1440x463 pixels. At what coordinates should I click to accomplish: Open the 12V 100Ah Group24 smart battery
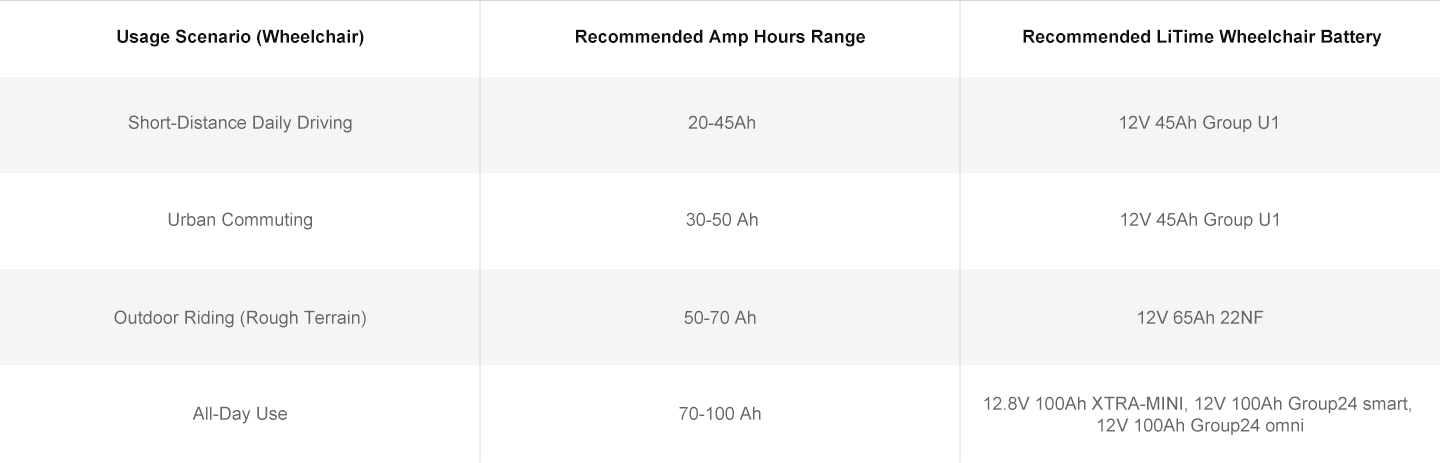(1304, 404)
